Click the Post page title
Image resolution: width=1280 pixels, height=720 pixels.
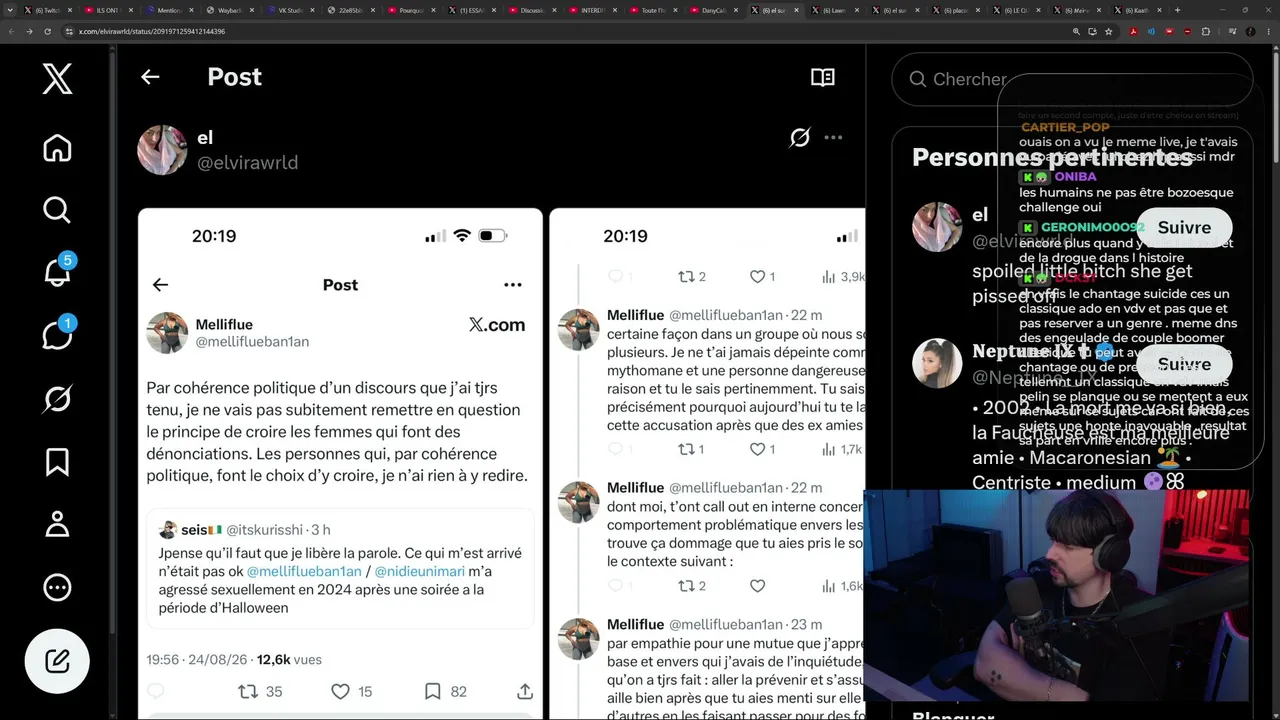[x=234, y=77]
